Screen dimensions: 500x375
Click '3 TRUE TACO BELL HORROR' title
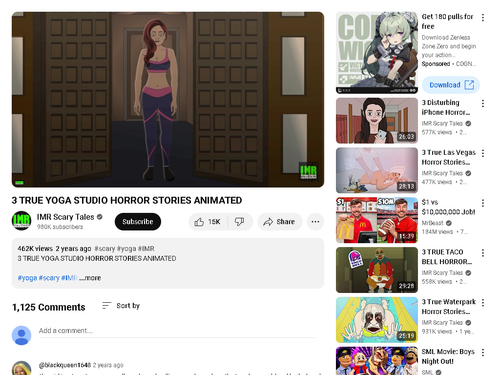[x=447, y=257]
